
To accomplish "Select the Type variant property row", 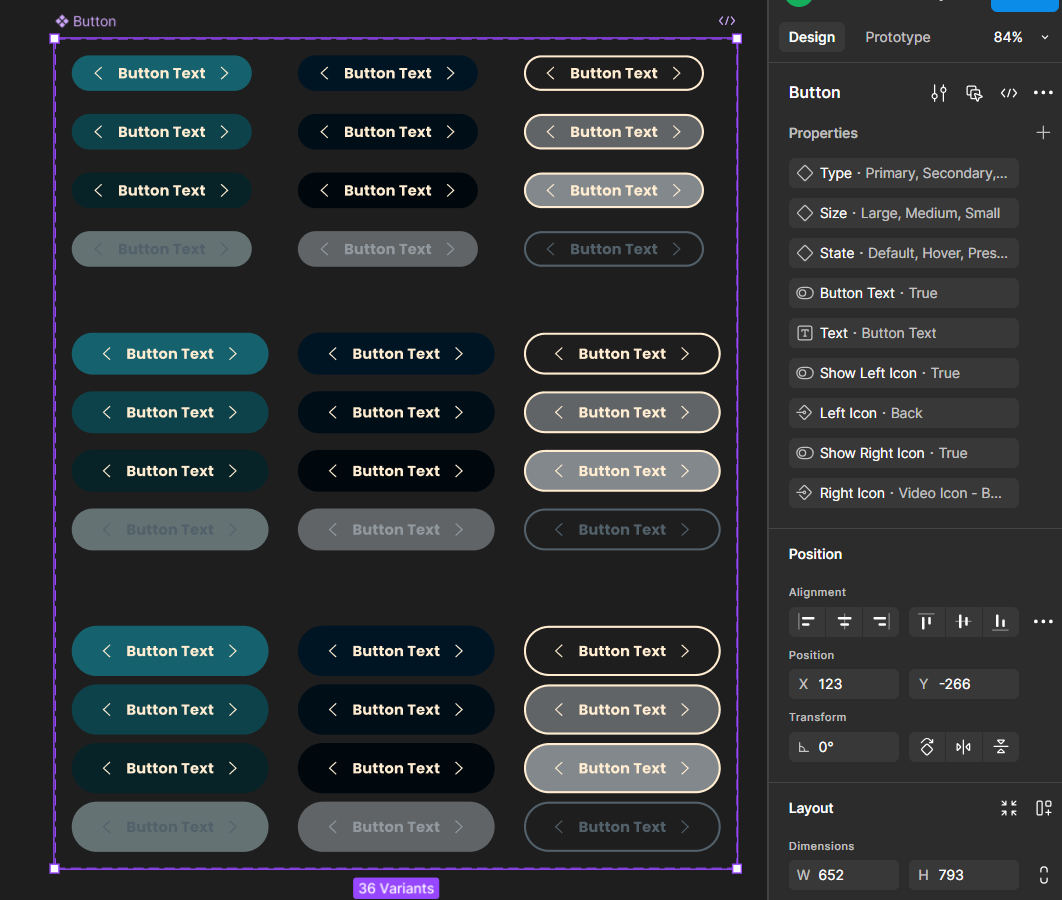I will [904, 173].
